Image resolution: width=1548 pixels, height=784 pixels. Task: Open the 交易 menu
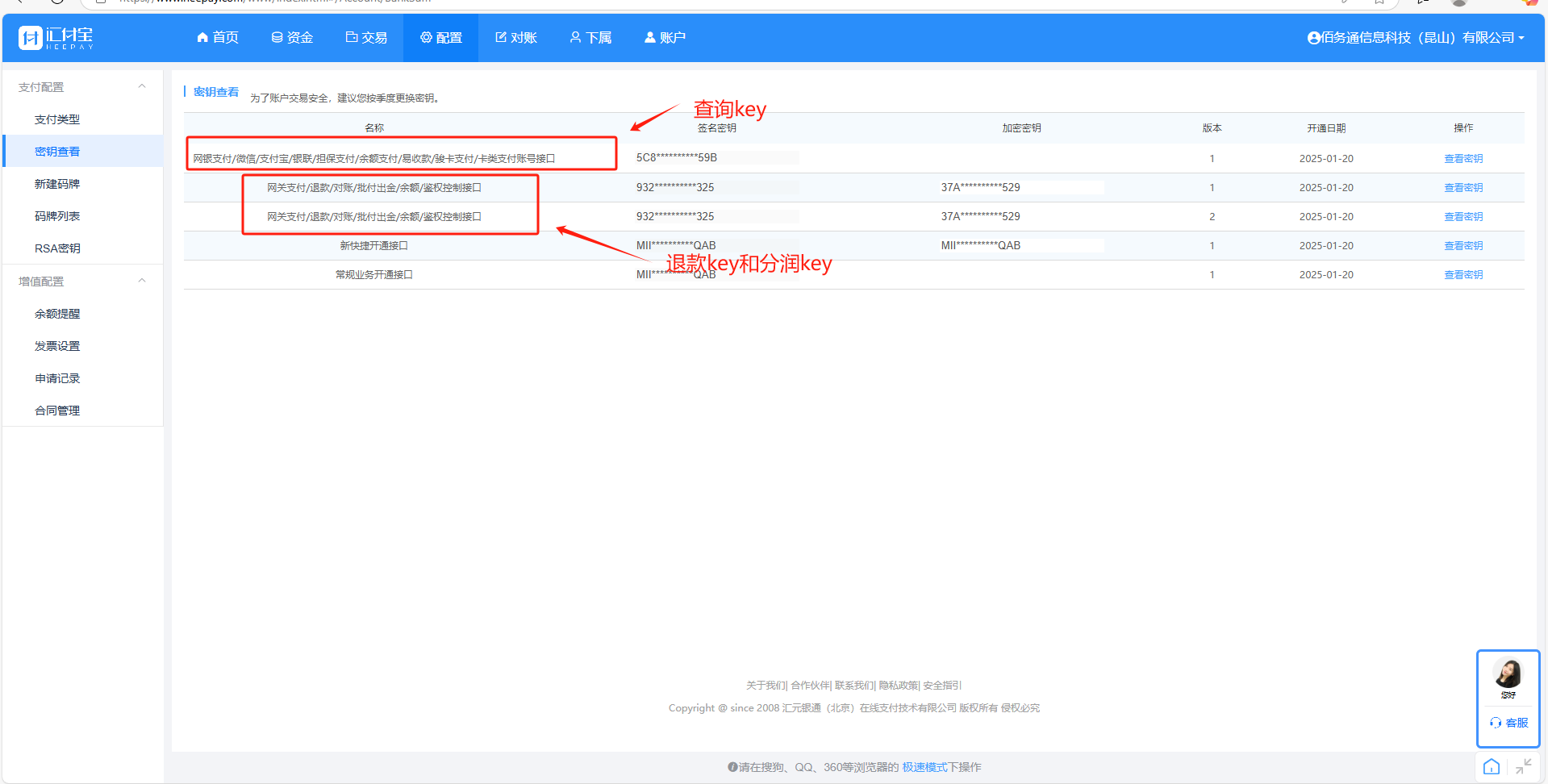[366, 38]
